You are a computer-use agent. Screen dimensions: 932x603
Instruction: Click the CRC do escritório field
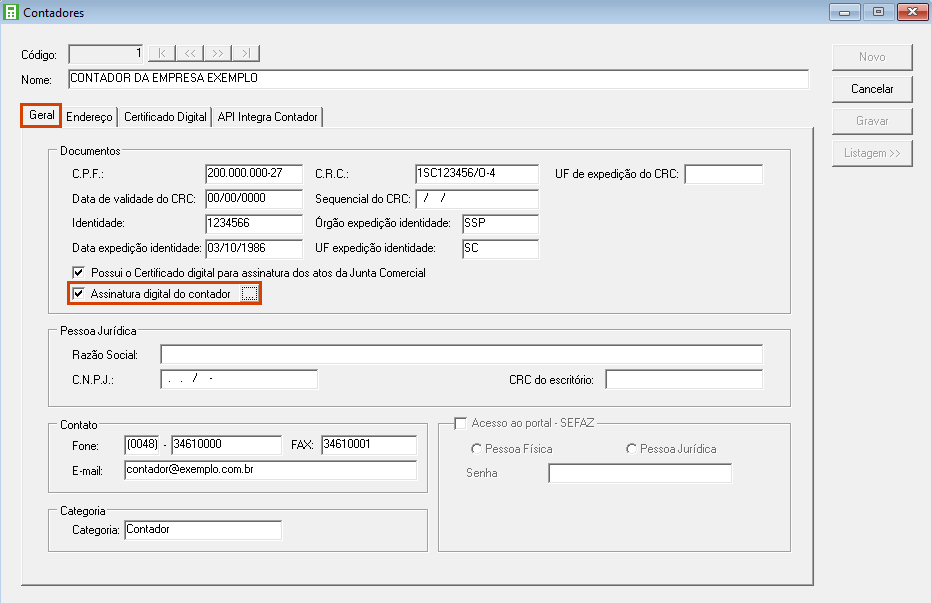point(684,379)
